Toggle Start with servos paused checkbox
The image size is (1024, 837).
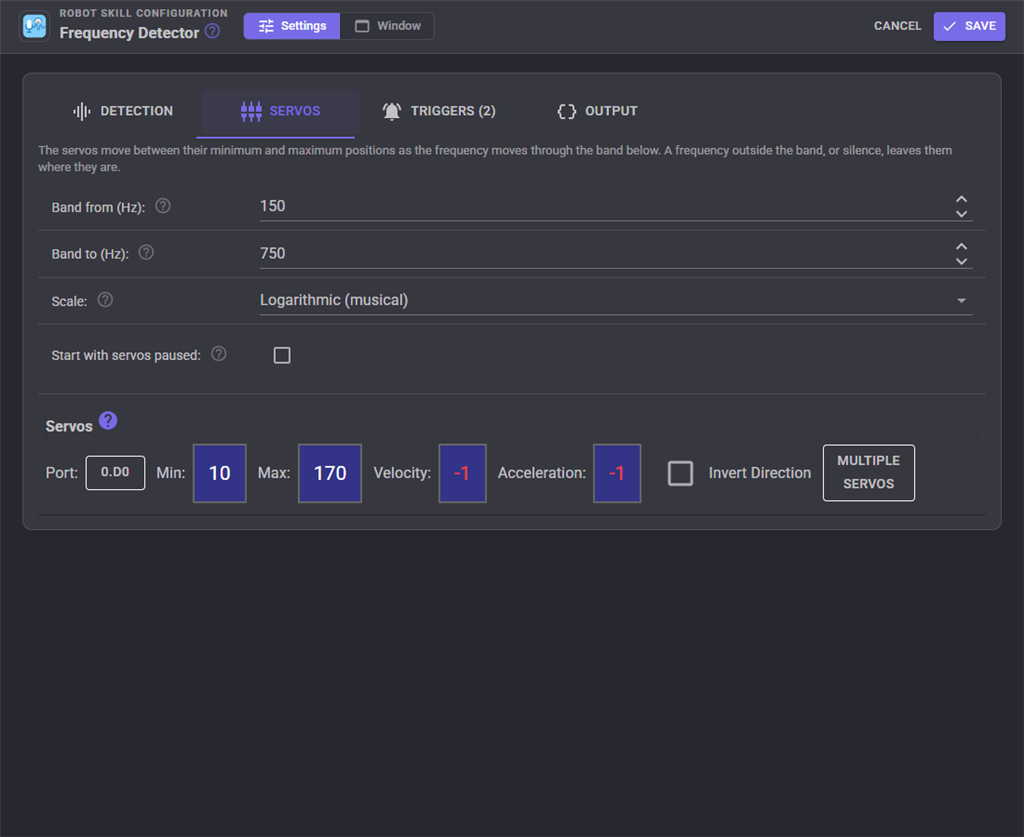[x=282, y=355]
